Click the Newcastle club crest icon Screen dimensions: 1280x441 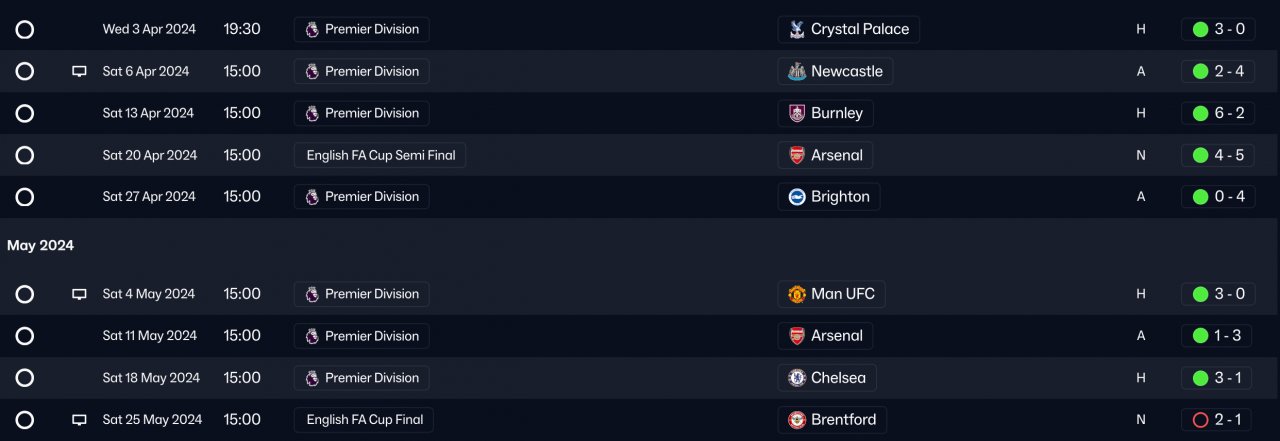[796, 71]
